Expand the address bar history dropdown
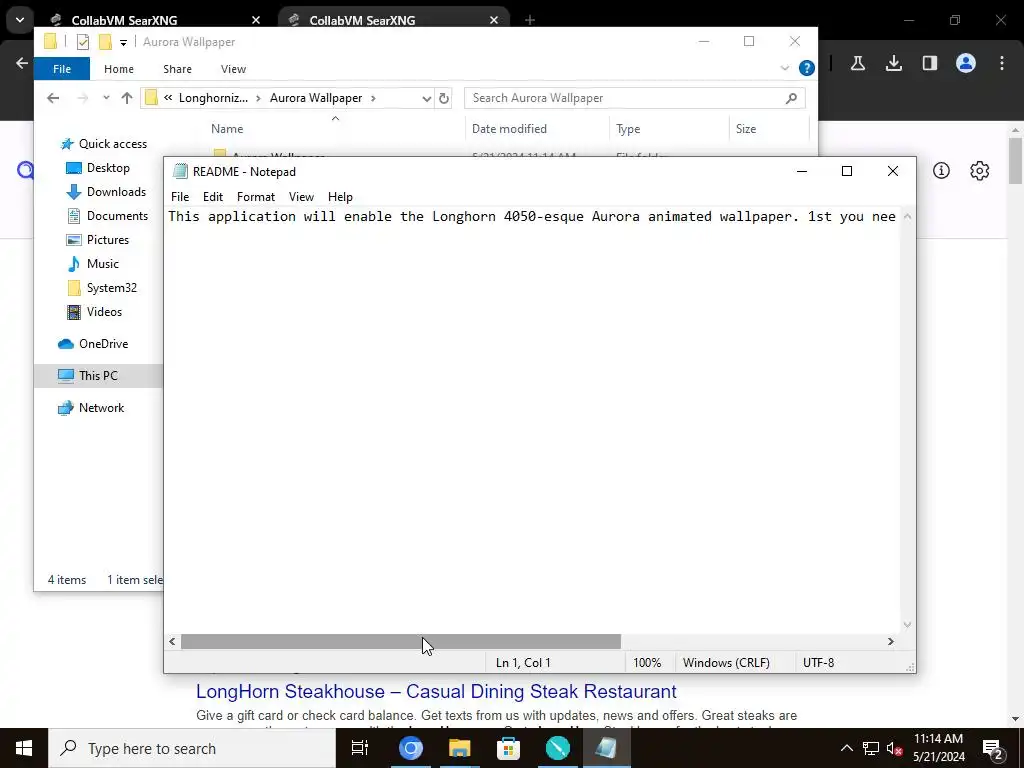This screenshot has width=1024, height=768. [426, 99]
